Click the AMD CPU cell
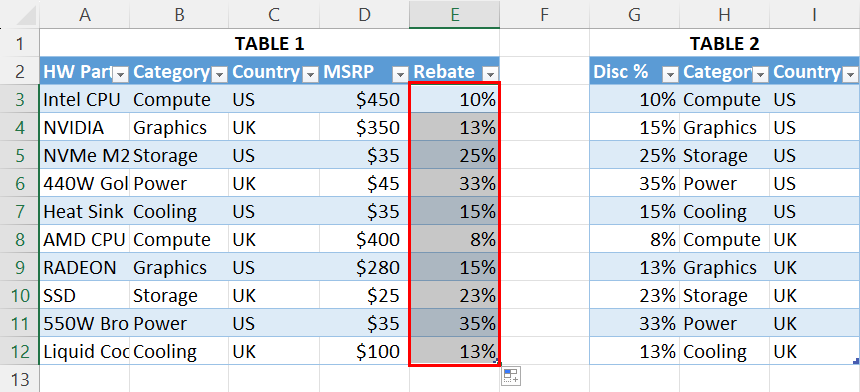 (x=84, y=240)
